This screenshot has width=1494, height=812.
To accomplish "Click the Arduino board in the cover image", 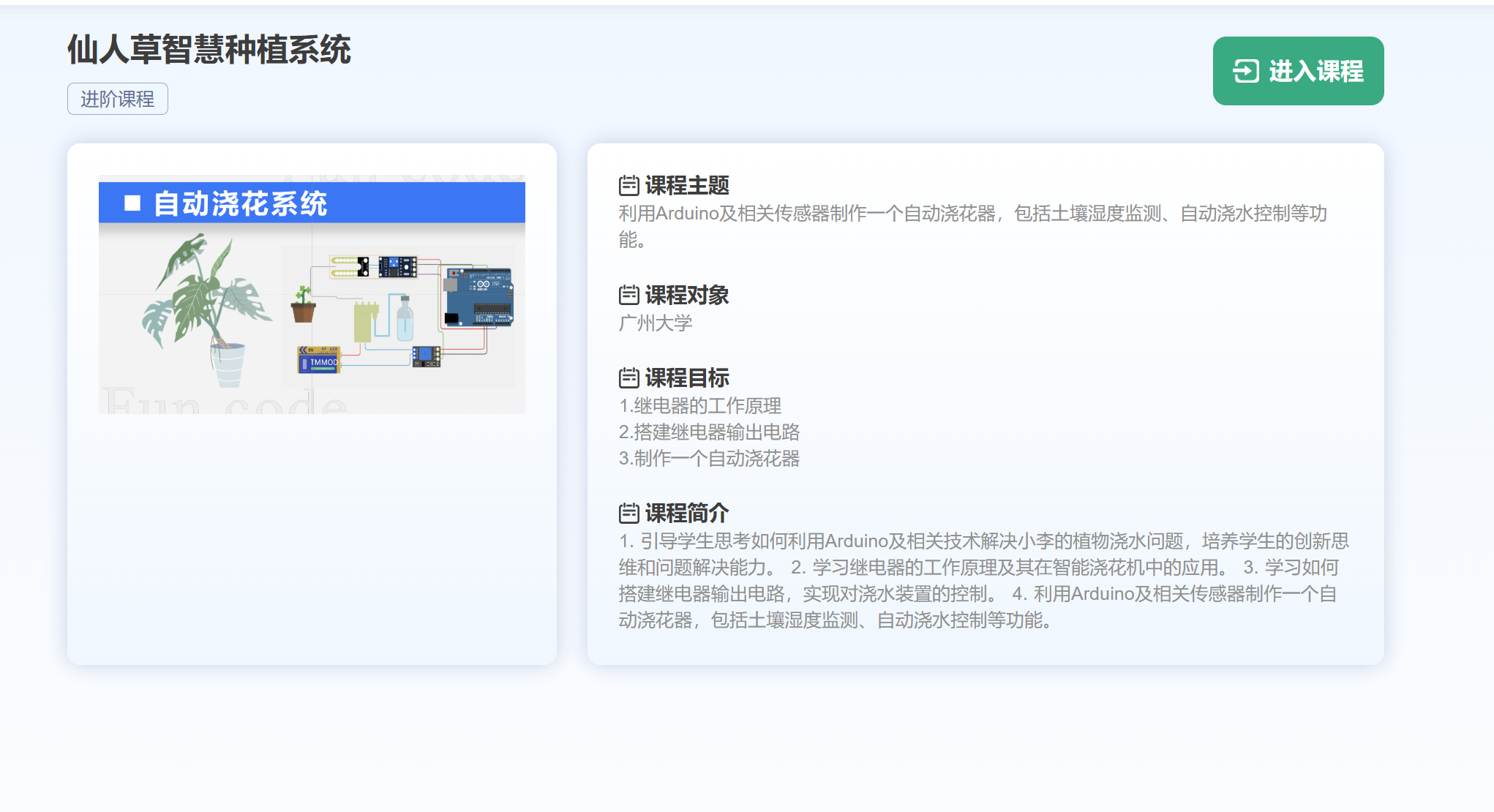I will tap(478, 296).
